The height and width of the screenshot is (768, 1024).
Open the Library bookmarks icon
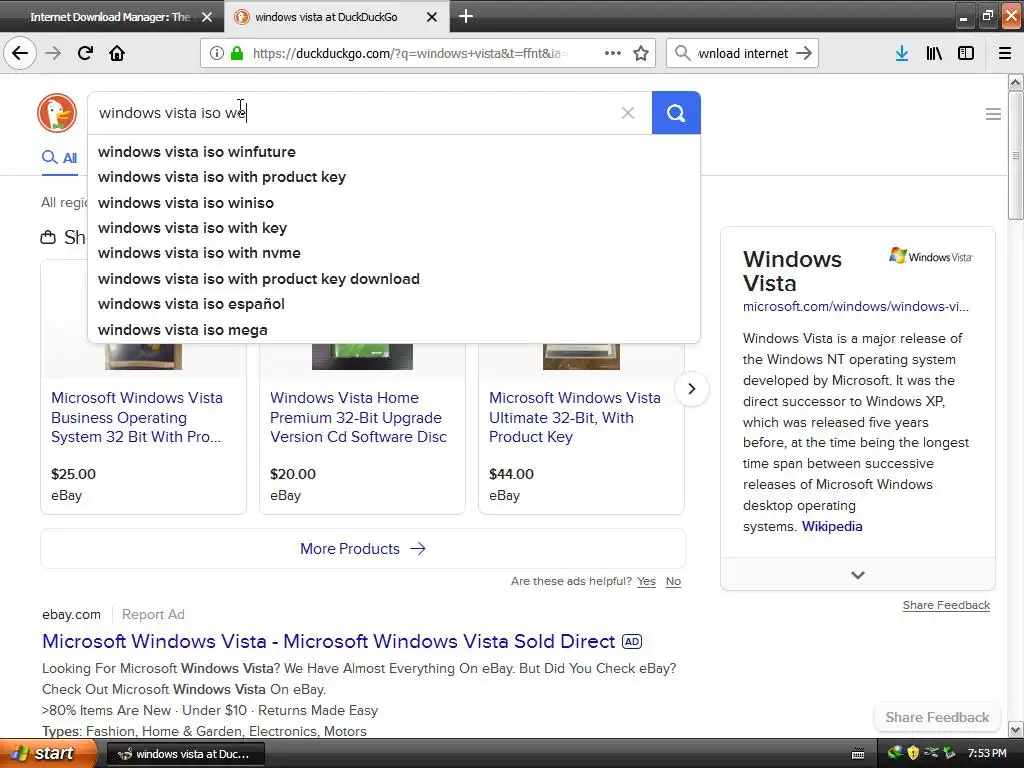(x=934, y=53)
